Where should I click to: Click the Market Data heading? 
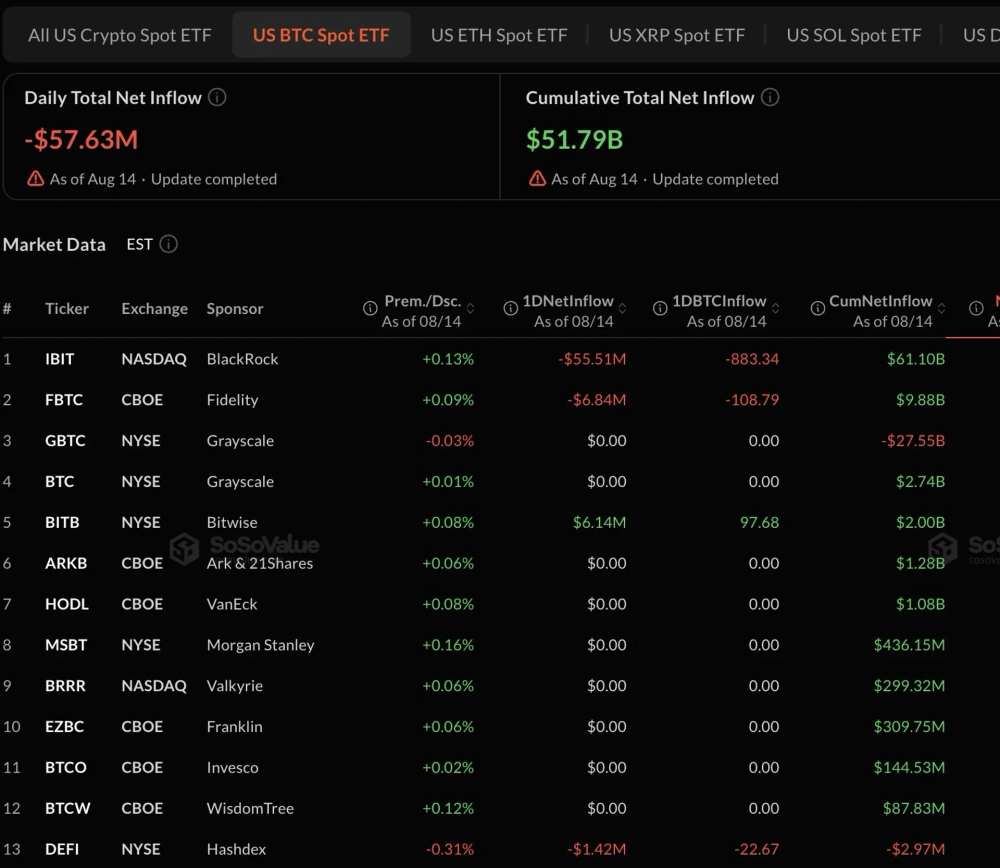(x=54, y=244)
